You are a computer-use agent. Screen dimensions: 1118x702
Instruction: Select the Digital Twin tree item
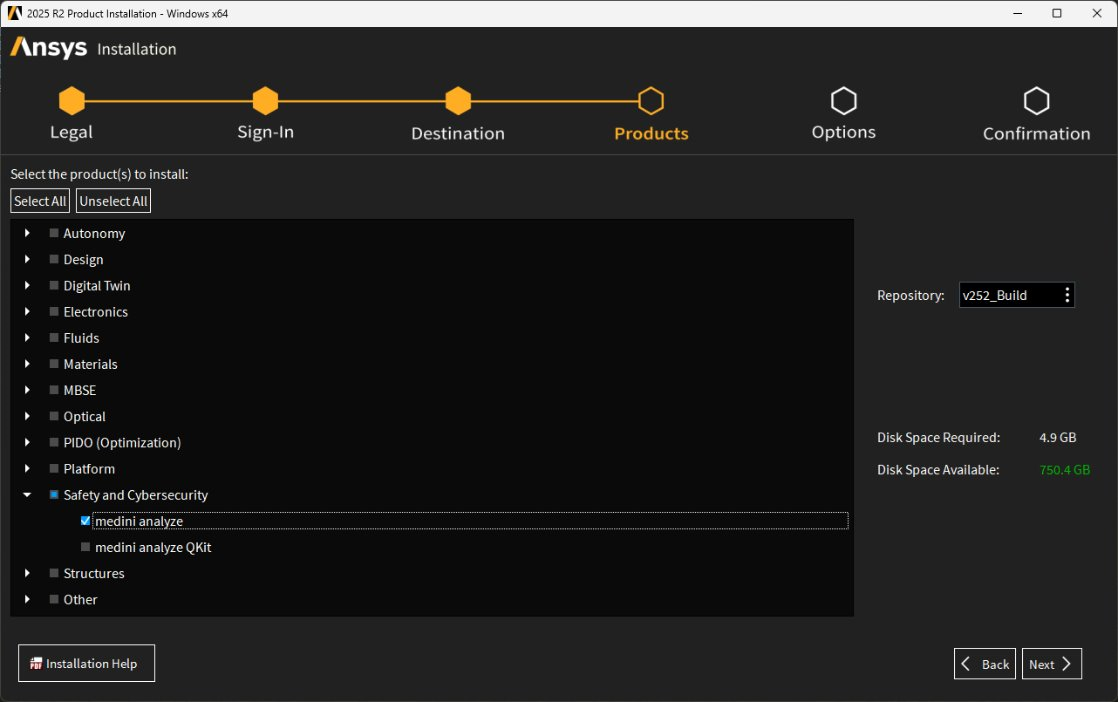click(96, 286)
